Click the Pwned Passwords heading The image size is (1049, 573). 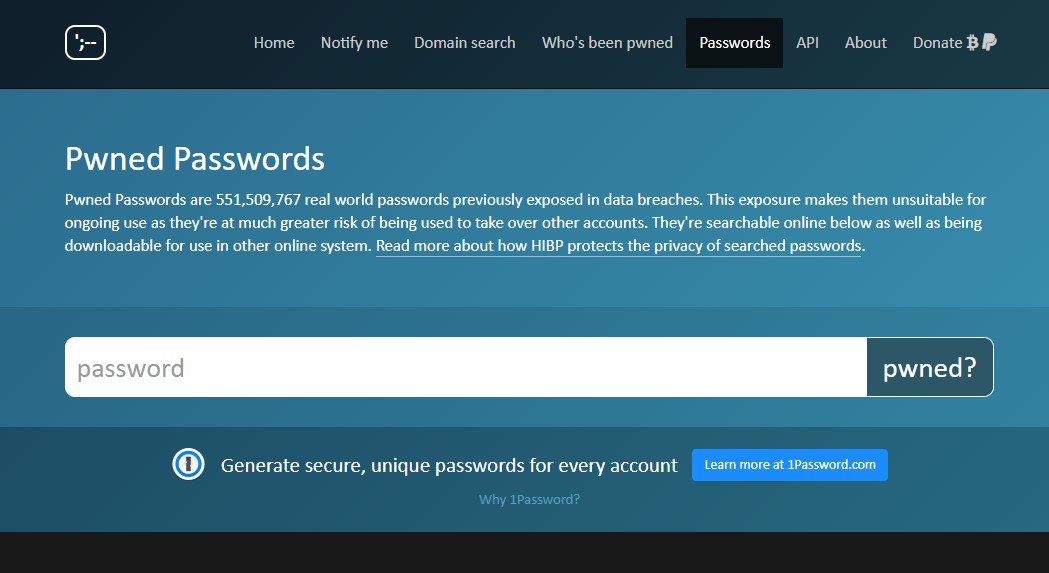(195, 159)
